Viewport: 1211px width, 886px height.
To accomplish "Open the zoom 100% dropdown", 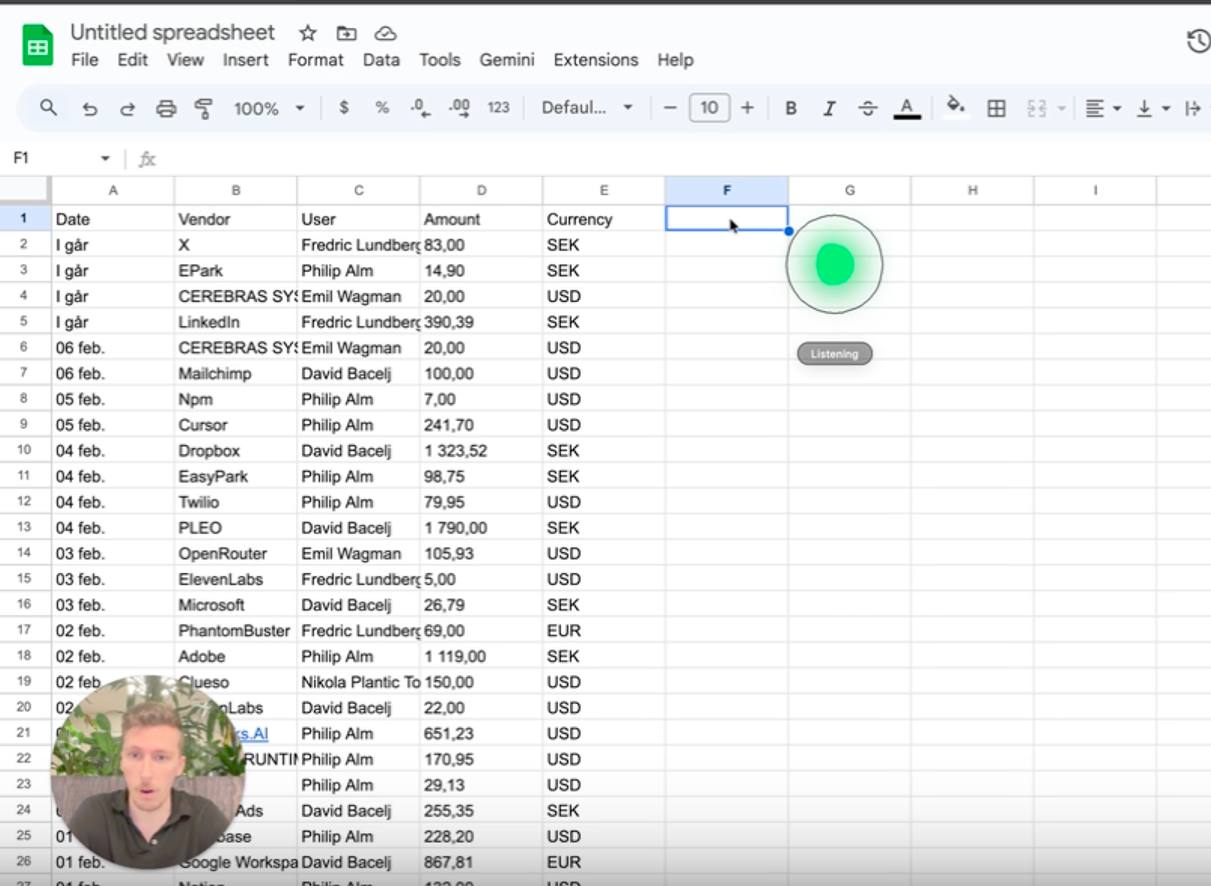I will pyautogui.click(x=269, y=109).
